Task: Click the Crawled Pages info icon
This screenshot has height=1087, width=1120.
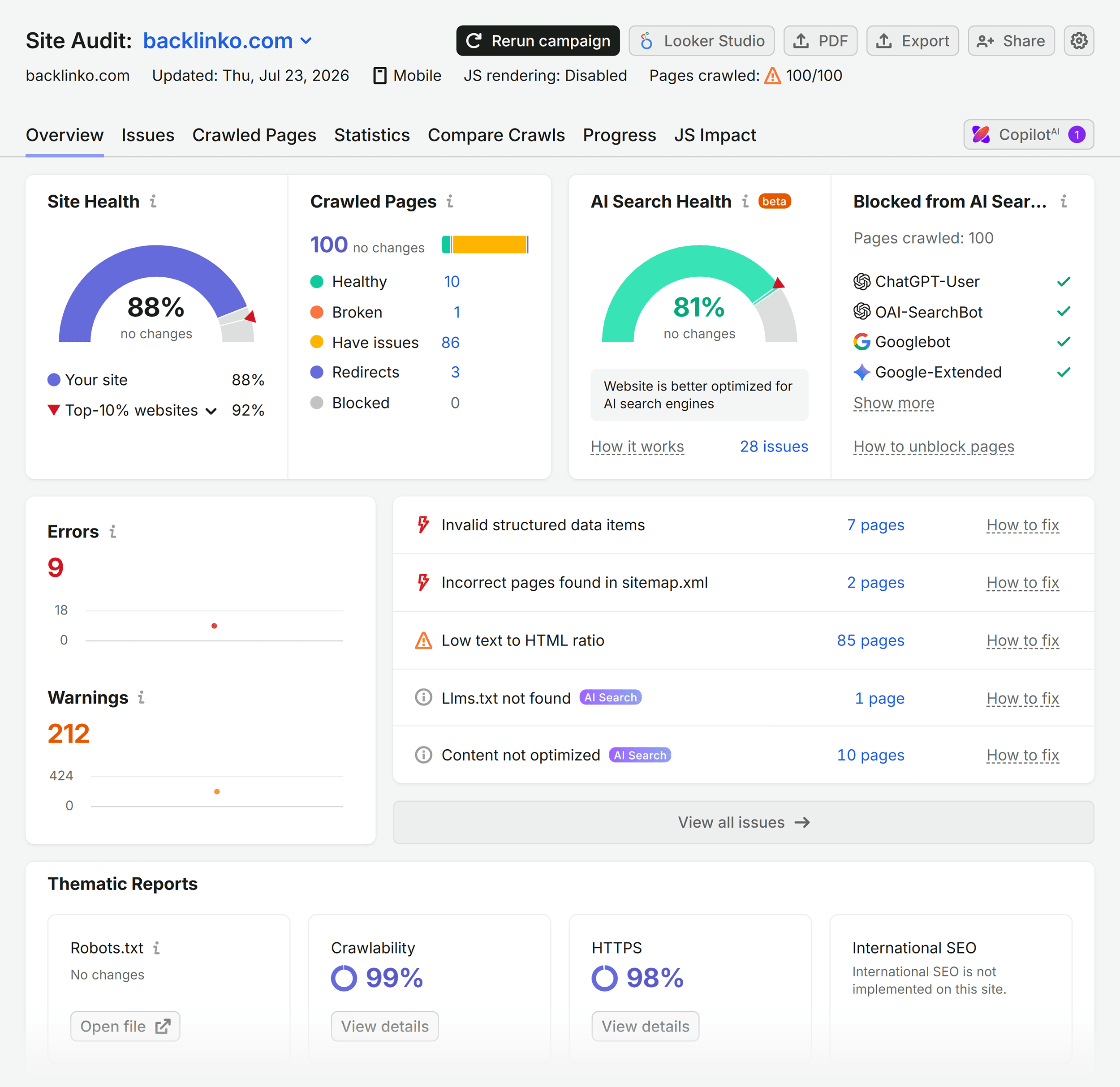Action: (x=450, y=201)
